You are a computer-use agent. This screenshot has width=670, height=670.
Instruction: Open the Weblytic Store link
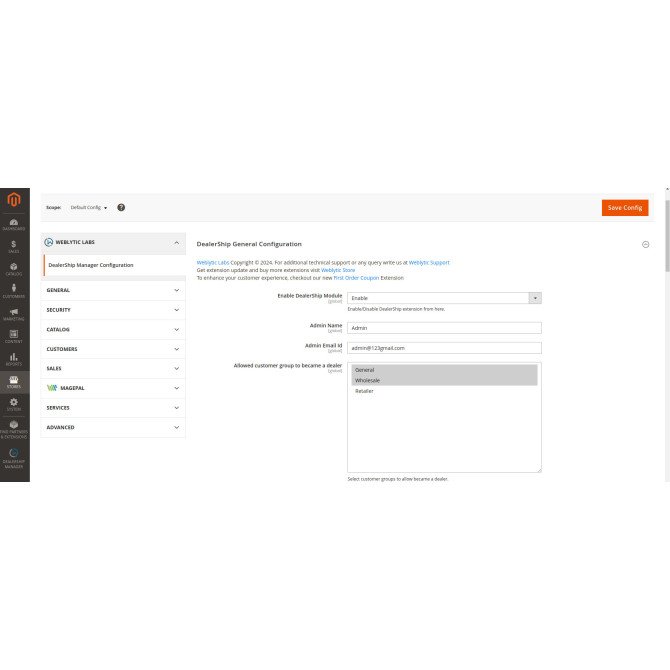point(338,270)
